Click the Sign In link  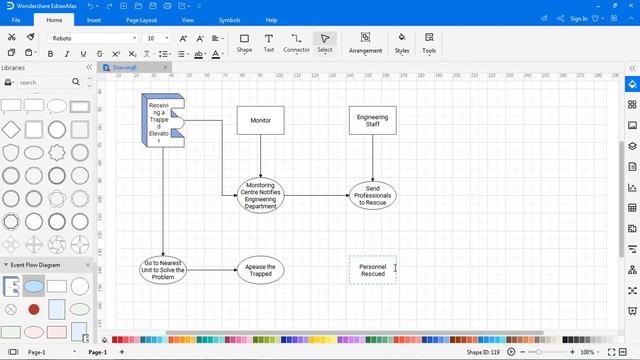pos(579,19)
